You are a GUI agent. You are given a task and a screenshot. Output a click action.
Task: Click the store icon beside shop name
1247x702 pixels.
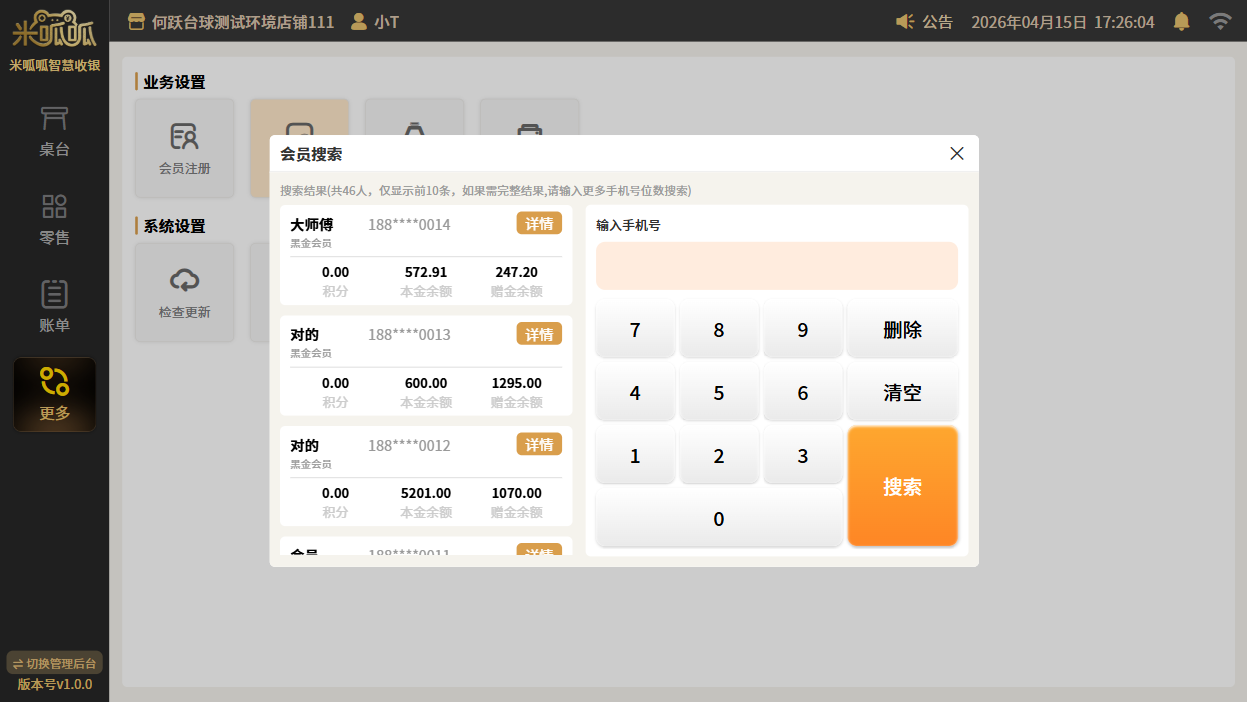137,21
